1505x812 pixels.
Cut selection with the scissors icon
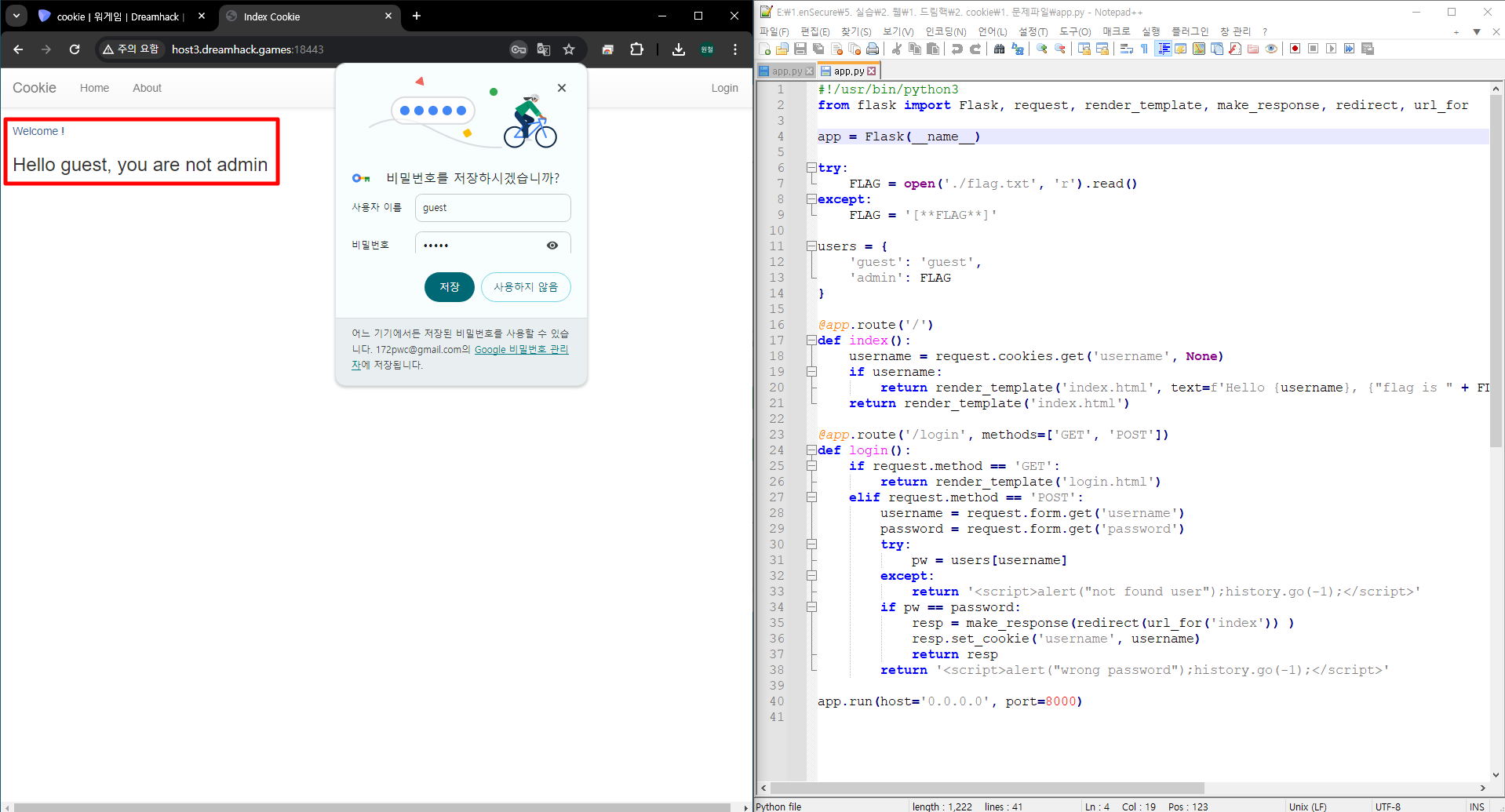pos(897,49)
